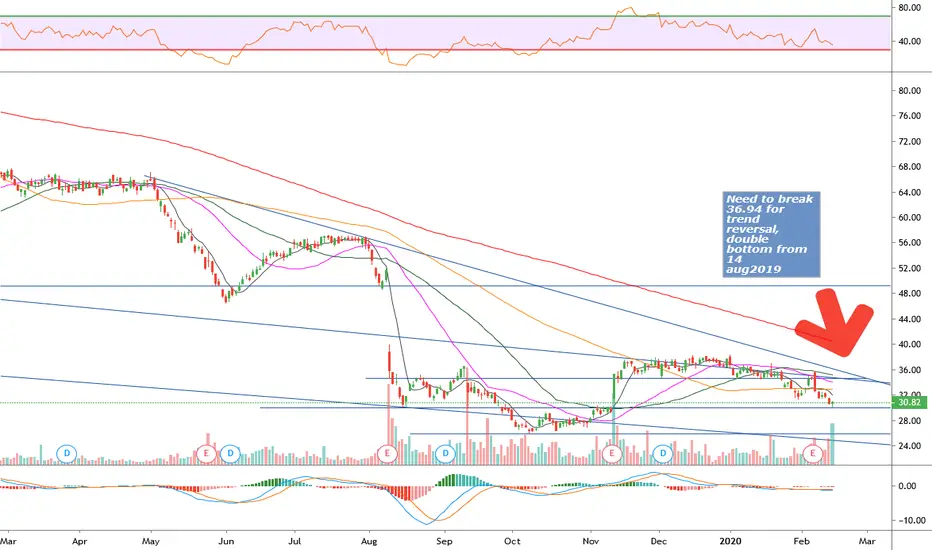The height and width of the screenshot is (550, 932).
Task: Click the green 30.82 current price label
Action: pyautogui.click(x=911, y=403)
